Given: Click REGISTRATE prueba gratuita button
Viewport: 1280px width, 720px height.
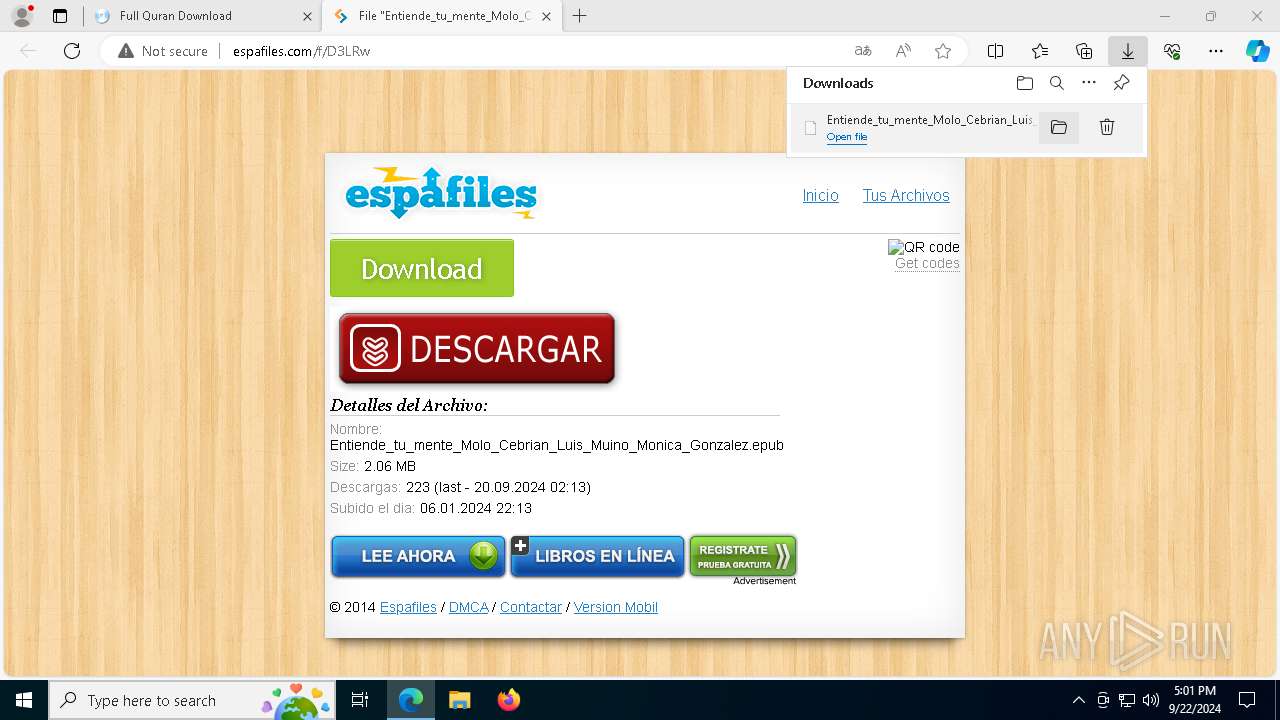Looking at the screenshot, I should pos(743,556).
